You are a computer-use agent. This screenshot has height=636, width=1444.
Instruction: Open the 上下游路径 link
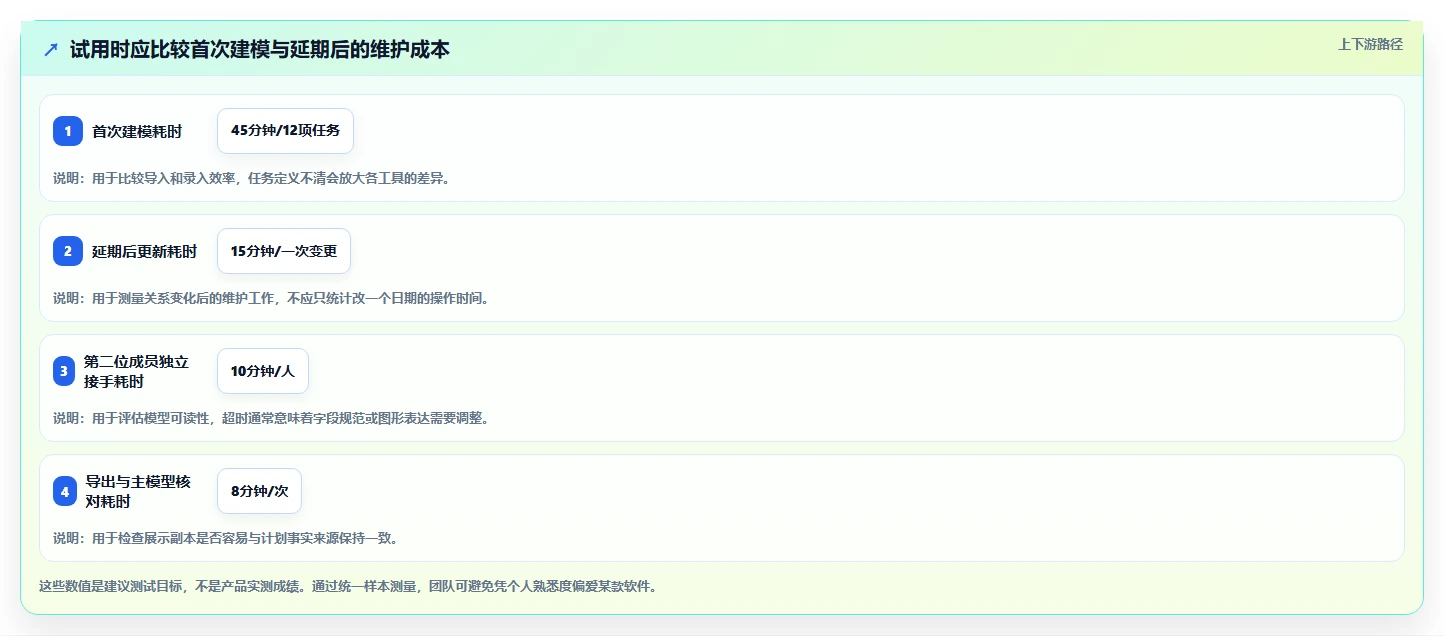1370,44
